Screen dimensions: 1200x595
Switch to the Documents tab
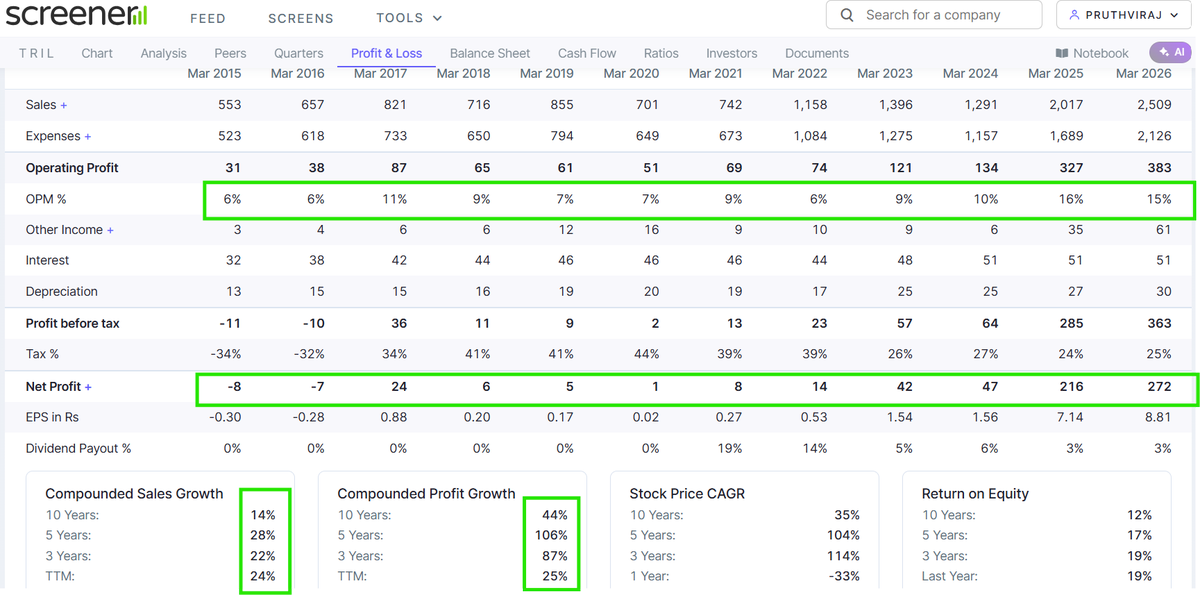[817, 53]
